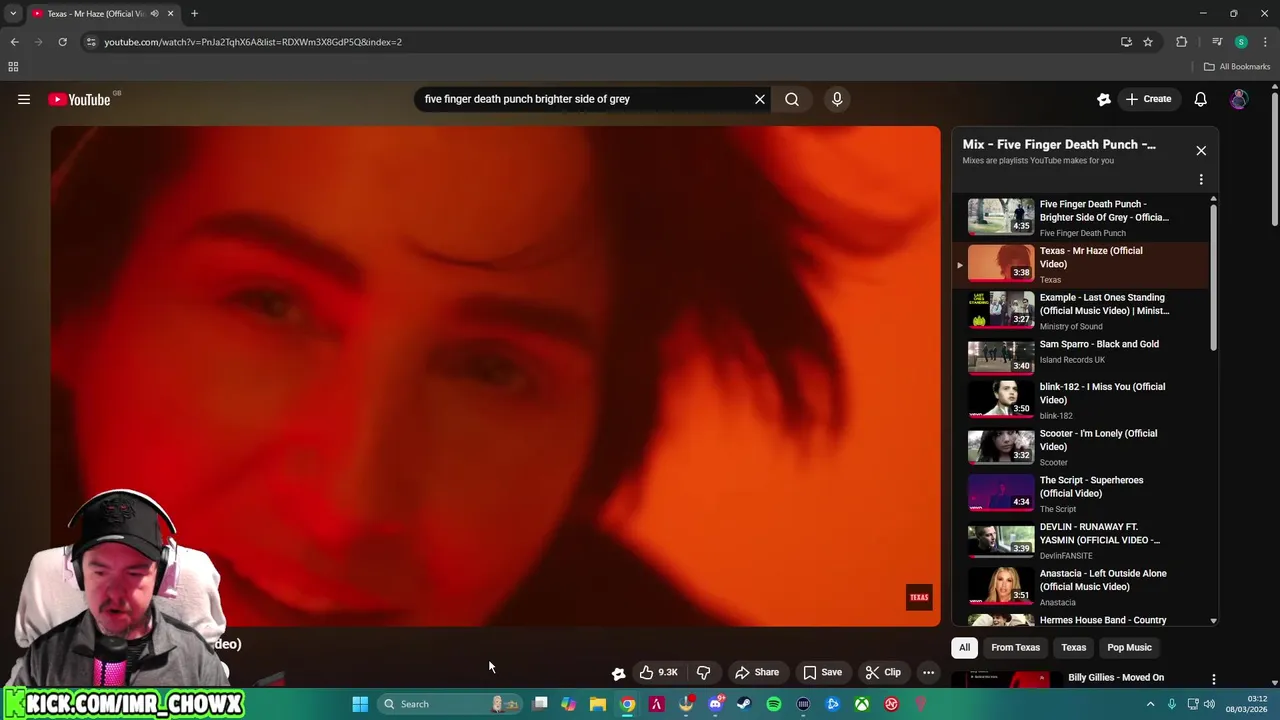Select the Pop Music filter chip
This screenshot has height=720, width=1280.
(1129, 647)
